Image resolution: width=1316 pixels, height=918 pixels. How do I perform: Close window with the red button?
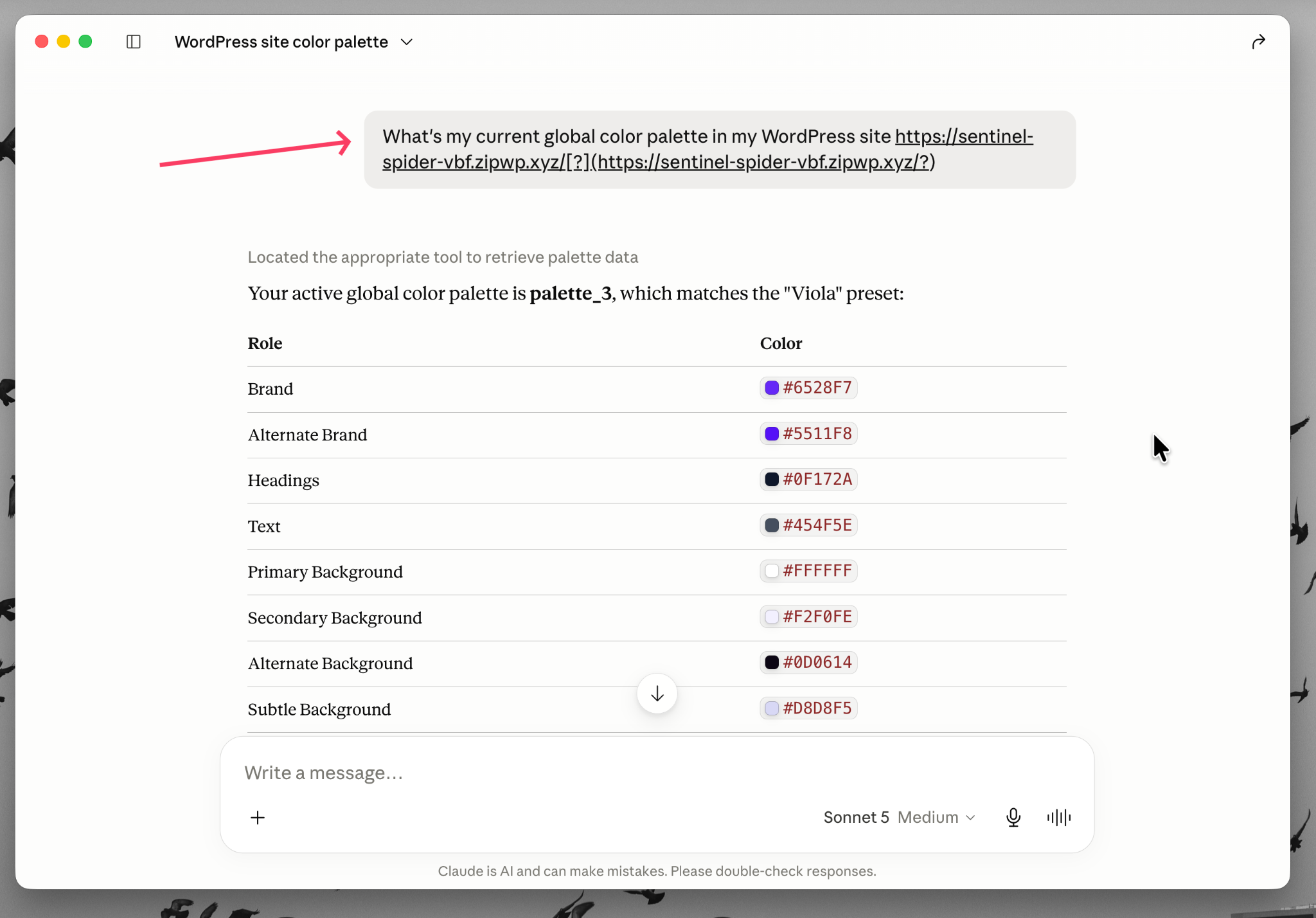pyautogui.click(x=42, y=42)
